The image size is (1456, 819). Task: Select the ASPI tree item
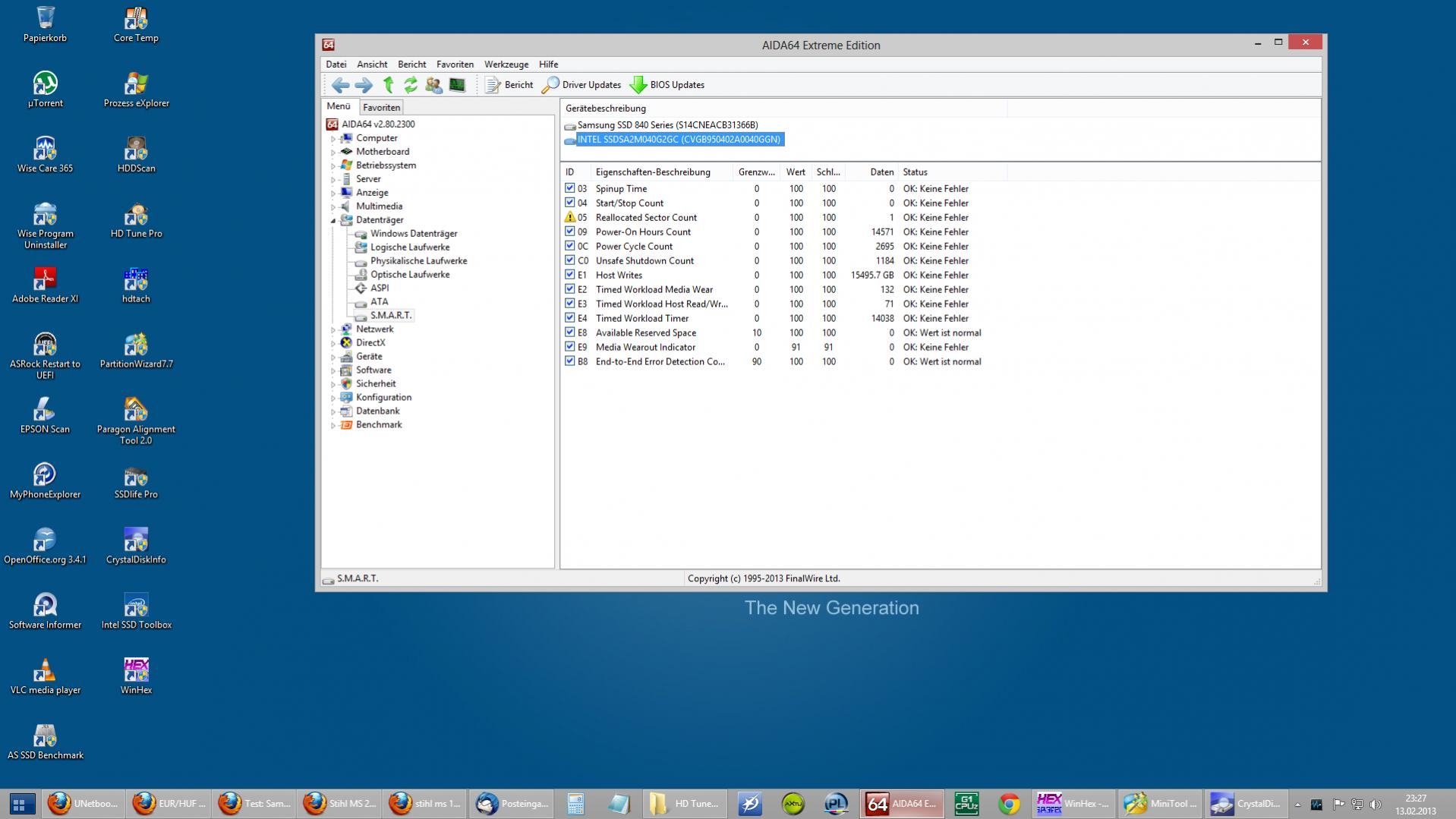(380, 288)
